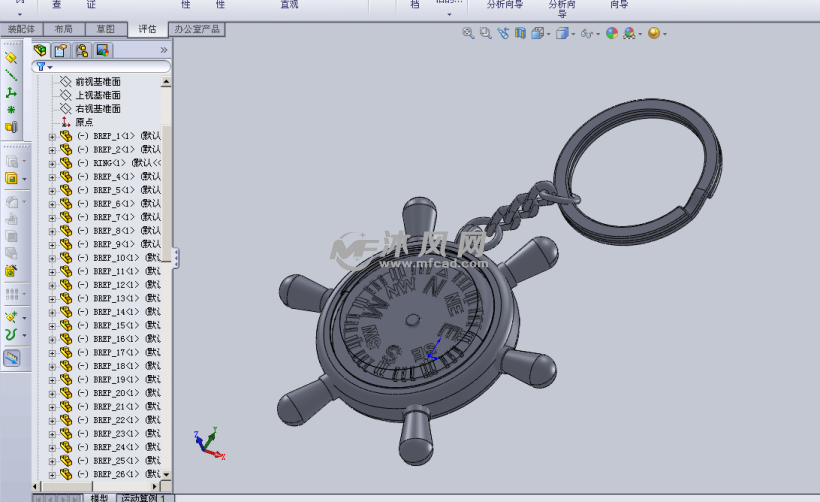Open the Edit Appearance color ball
820x502 pixels.
pos(612,33)
